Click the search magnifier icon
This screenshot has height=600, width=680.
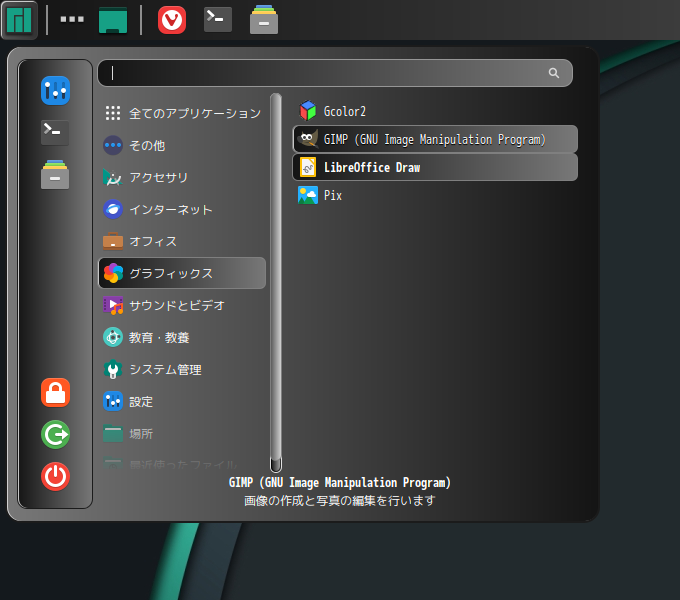[x=553, y=73]
